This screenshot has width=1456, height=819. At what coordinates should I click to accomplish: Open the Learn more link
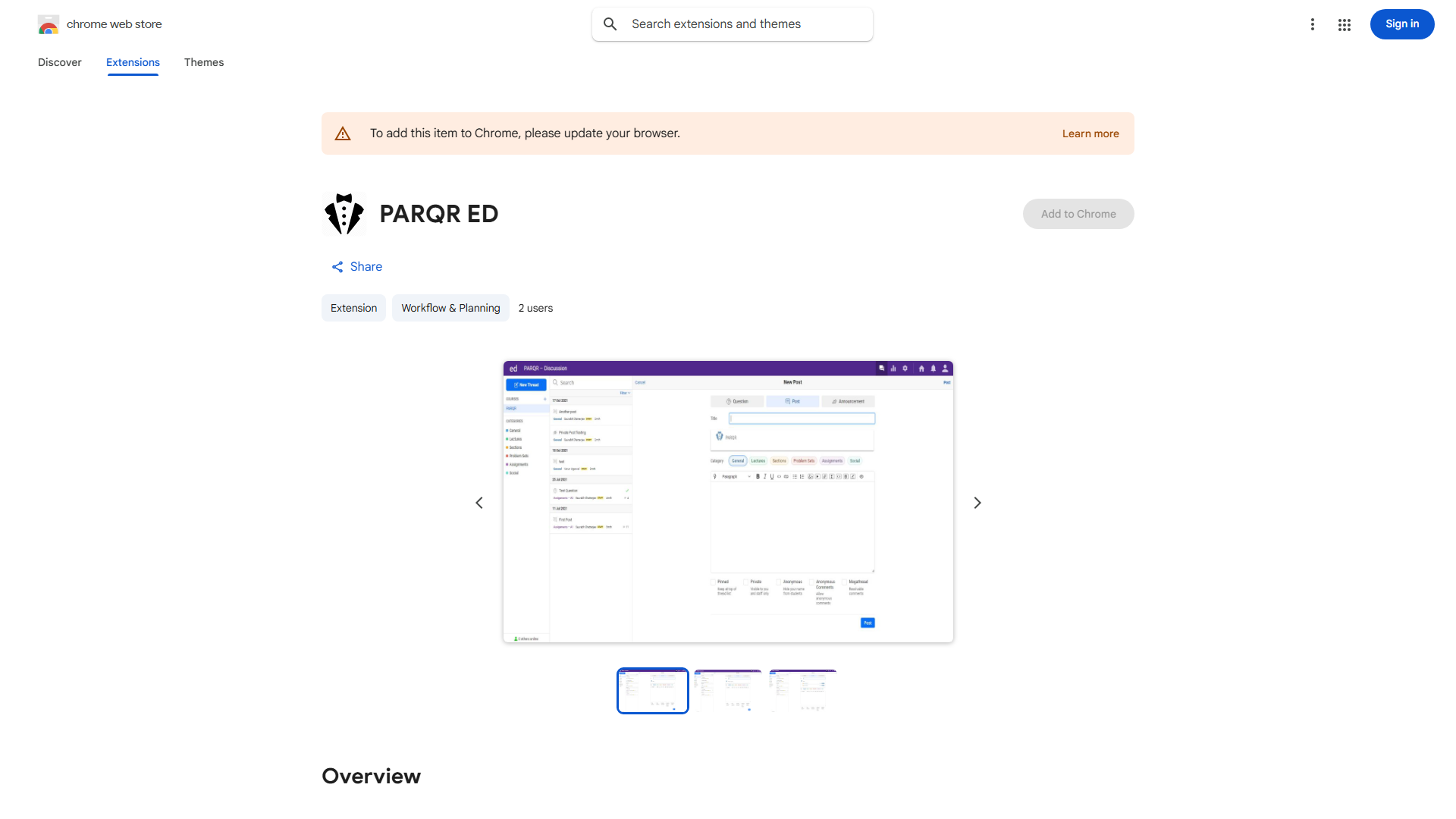coord(1090,133)
